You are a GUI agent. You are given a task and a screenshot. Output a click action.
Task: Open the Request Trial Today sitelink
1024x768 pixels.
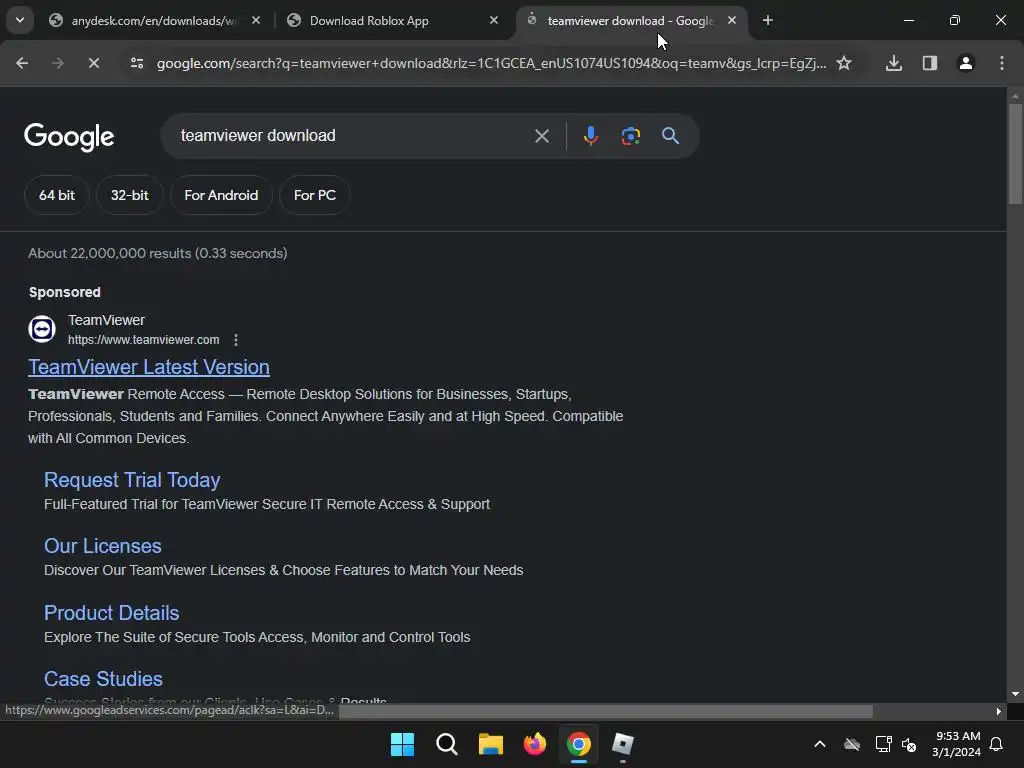point(132,480)
